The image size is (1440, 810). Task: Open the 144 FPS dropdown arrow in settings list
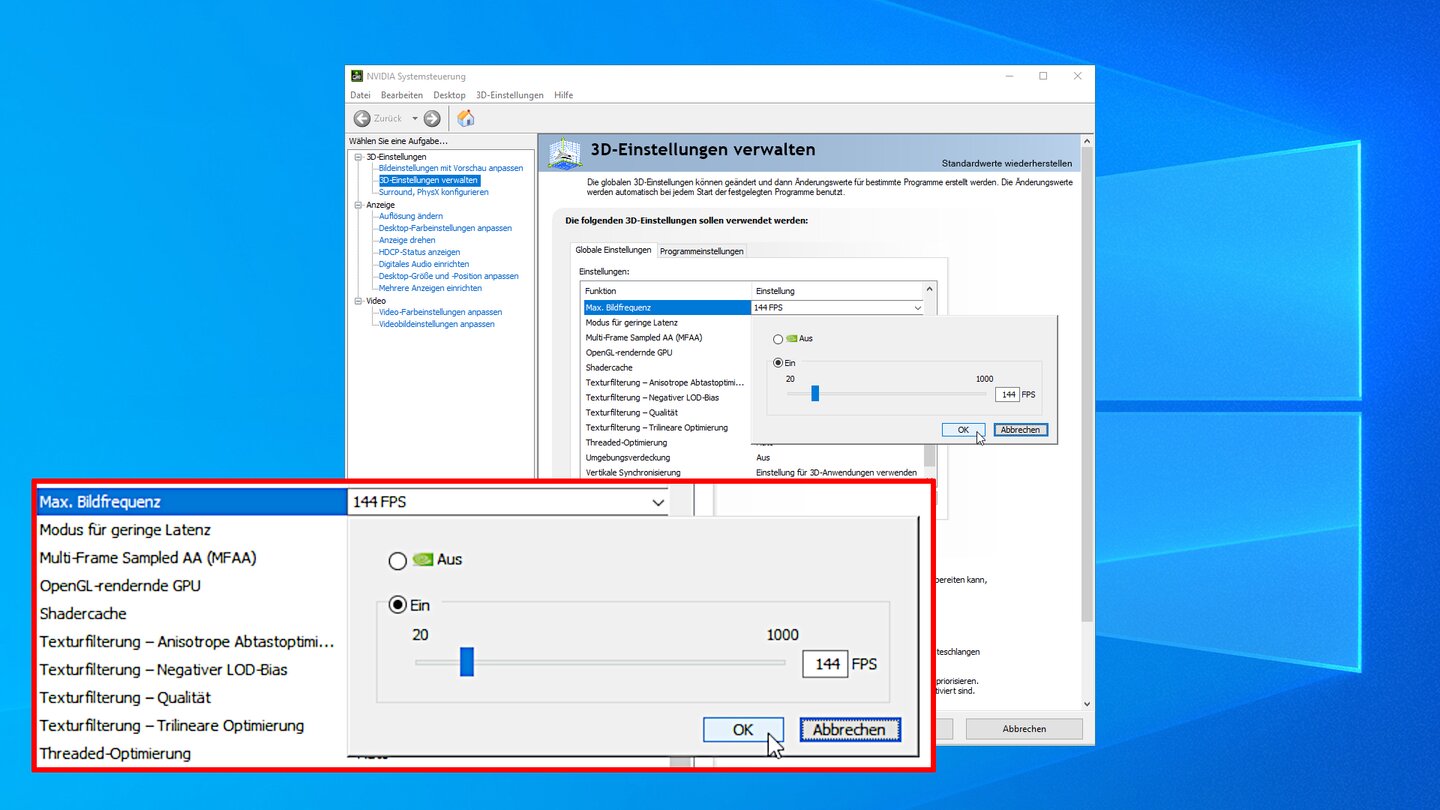(x=918, y=308)
